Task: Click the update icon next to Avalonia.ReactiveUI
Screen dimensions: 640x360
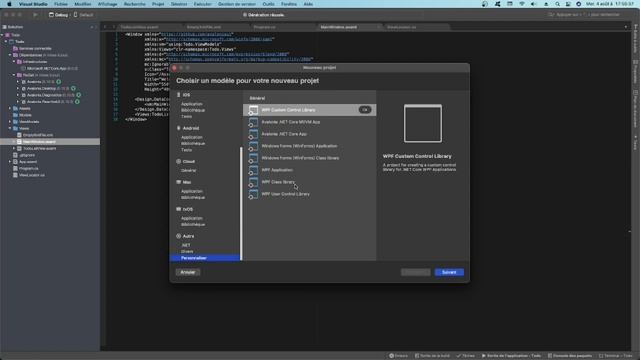Action: point(77,102)
